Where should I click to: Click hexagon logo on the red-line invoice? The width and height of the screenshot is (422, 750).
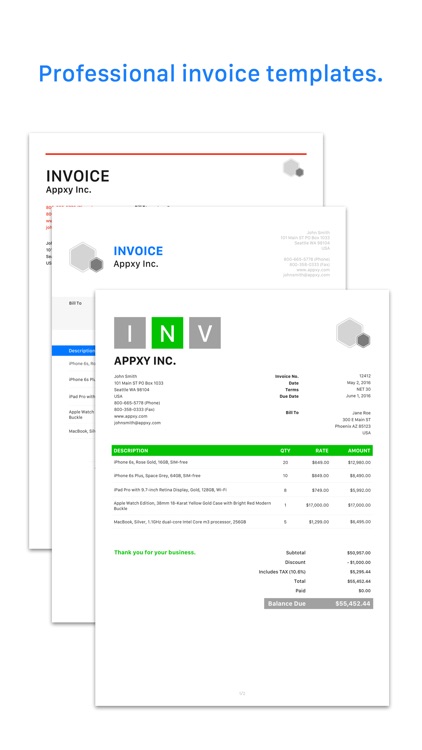[x=293, y=168]
